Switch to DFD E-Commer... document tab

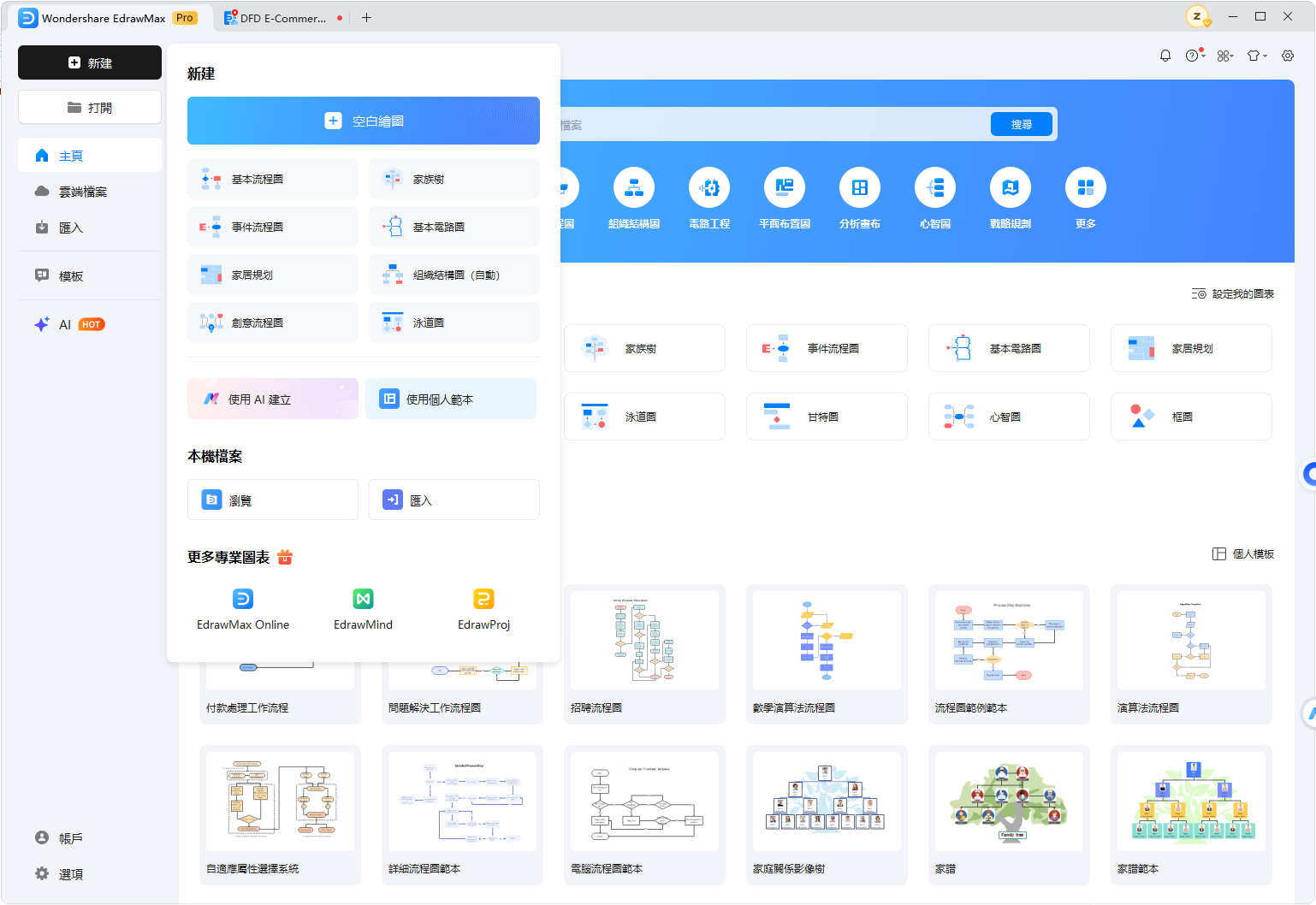(x=282, y=18)
